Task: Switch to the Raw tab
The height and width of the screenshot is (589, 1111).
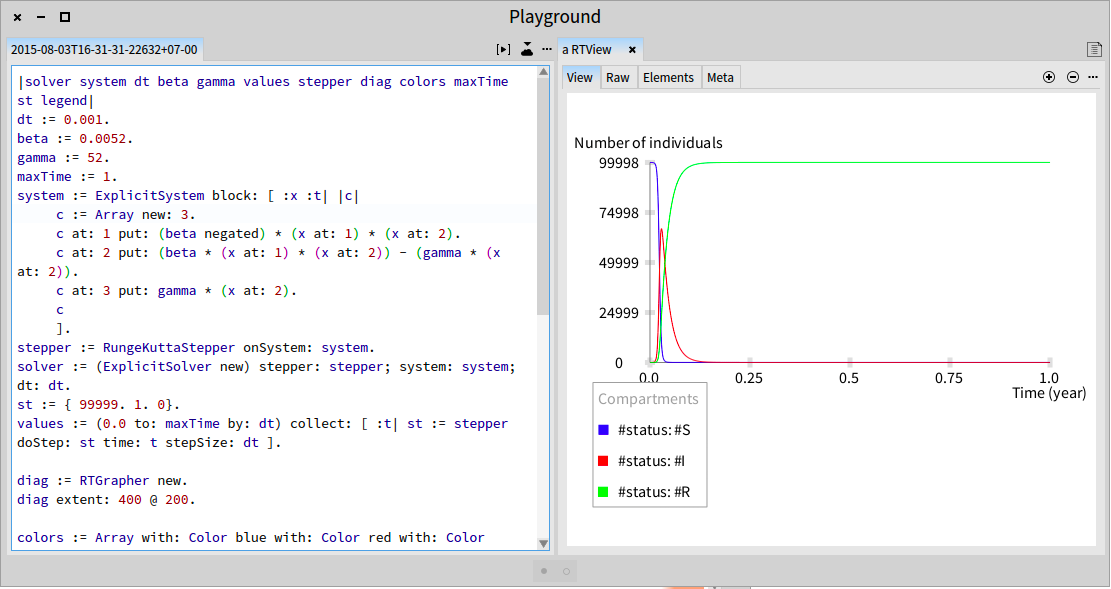Action: tap(618, 78)
